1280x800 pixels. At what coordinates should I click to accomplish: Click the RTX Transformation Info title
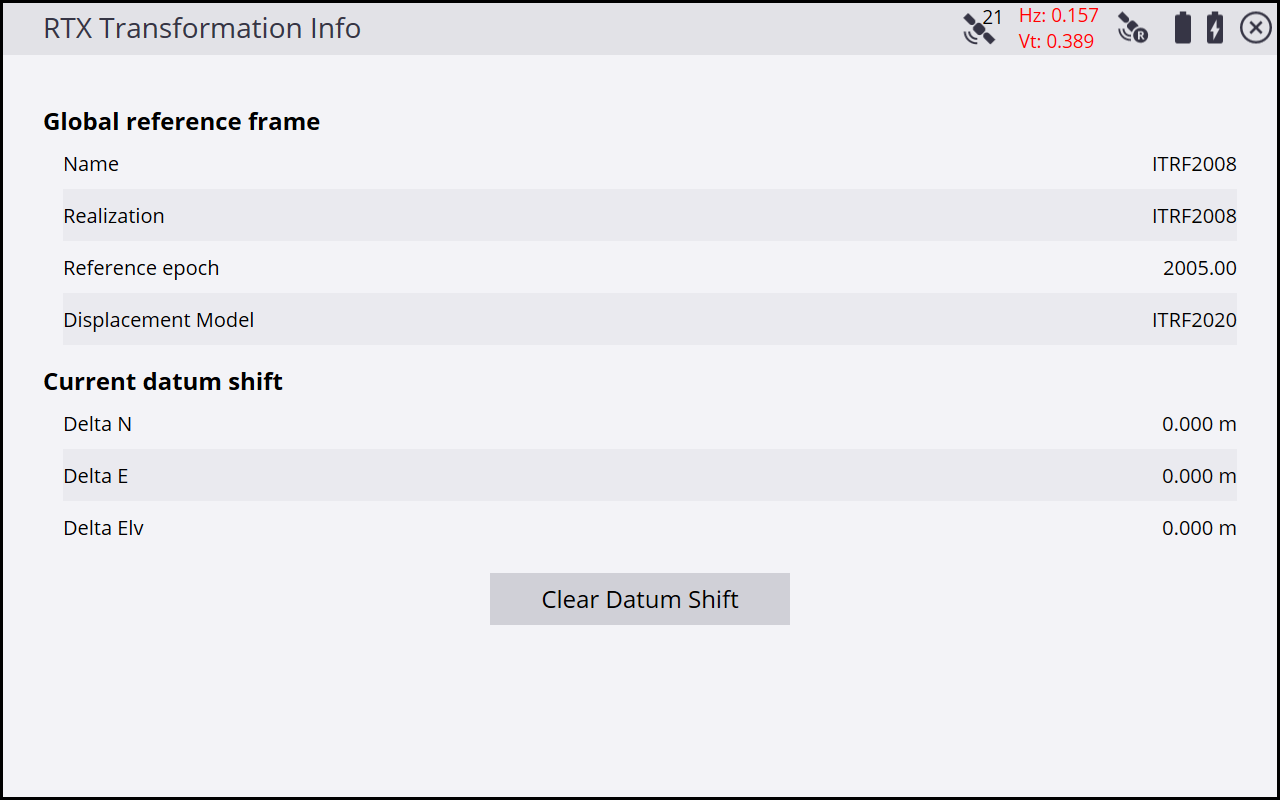(201, 28)
